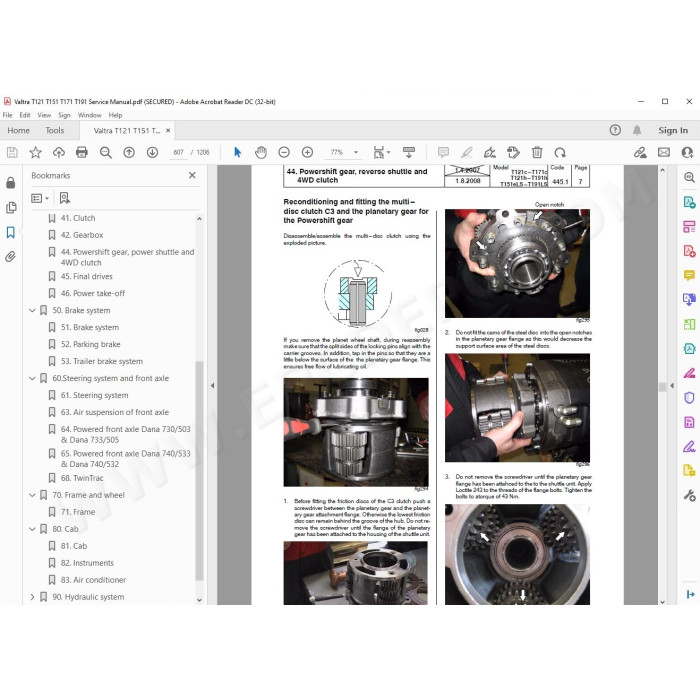Screen dimensions: 700x700
Task: Click the Delete page trash icon
Action: (537, 153)
